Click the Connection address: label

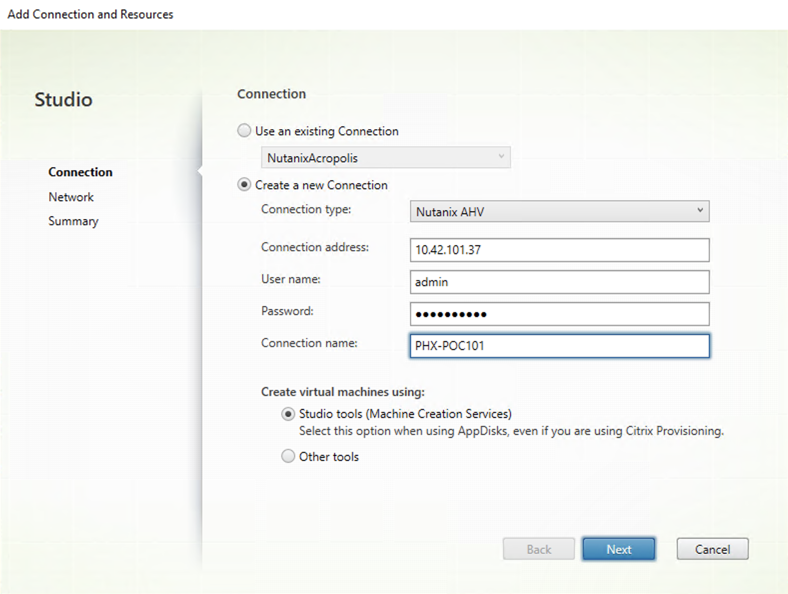[315, 247]
